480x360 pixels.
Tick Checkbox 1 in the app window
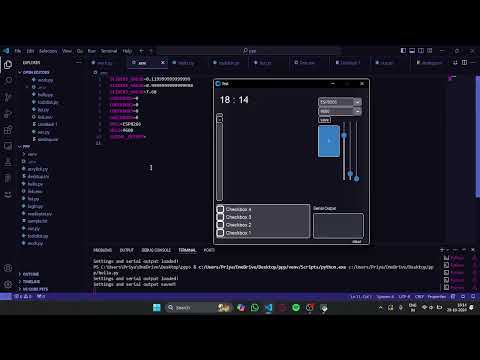[x=220, y=233]
